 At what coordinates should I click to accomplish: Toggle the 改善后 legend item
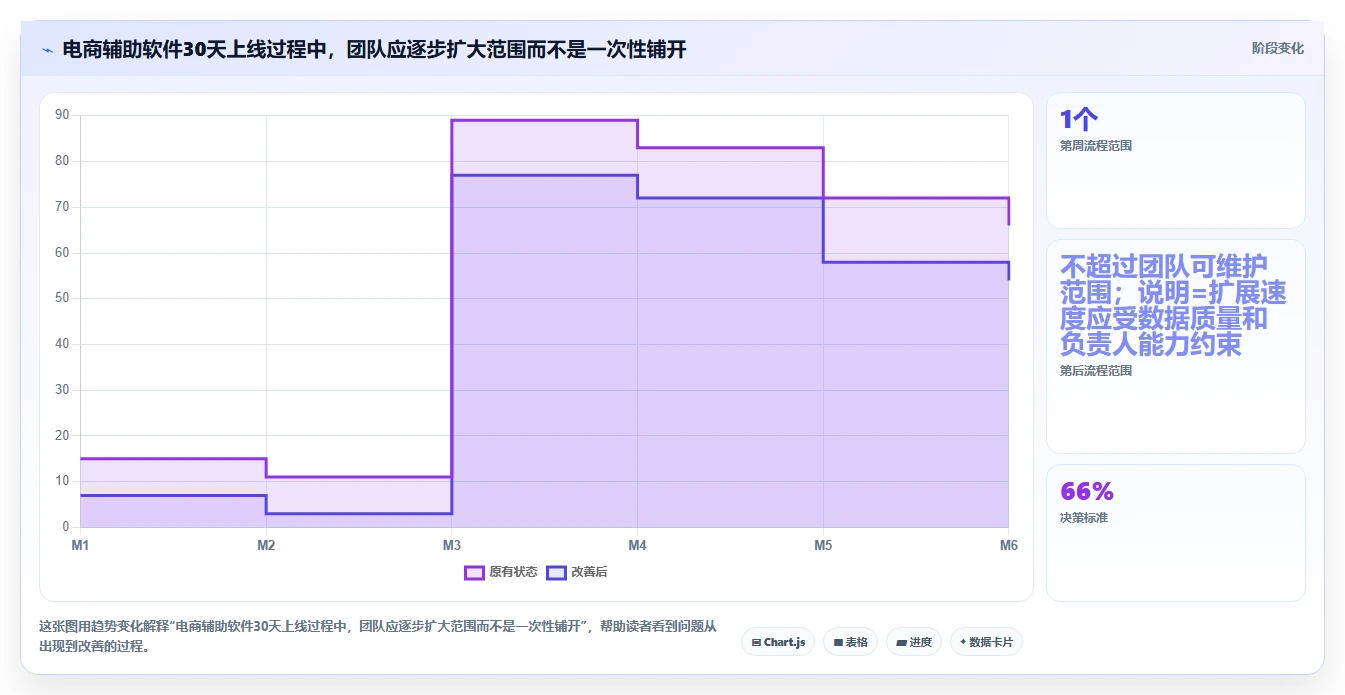576,572
